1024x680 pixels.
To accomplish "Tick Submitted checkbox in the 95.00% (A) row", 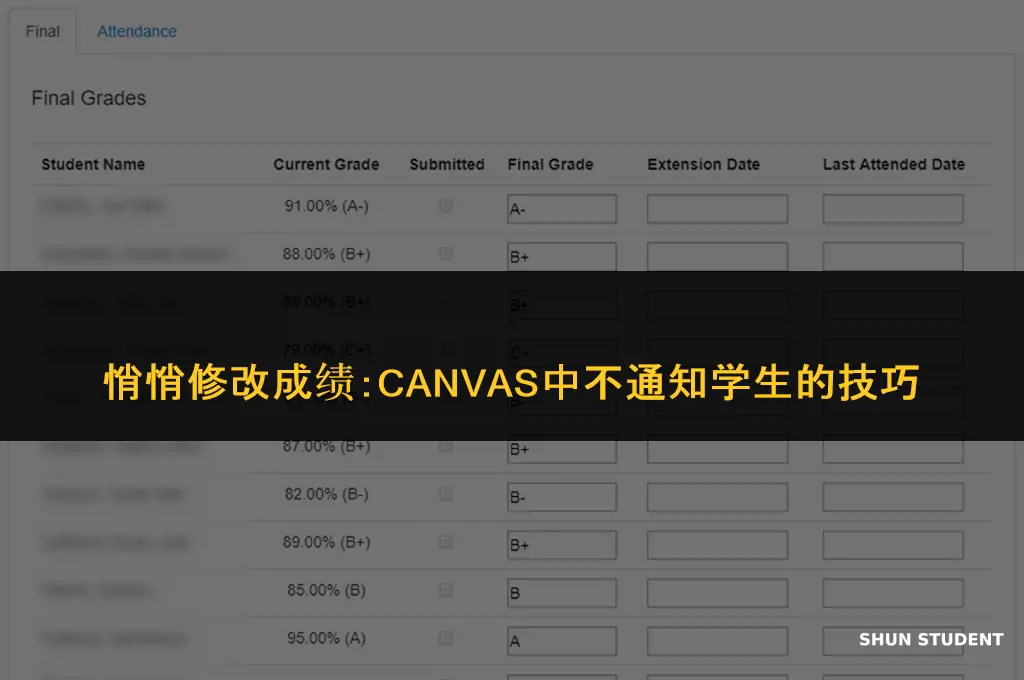I will pos(446,638).
